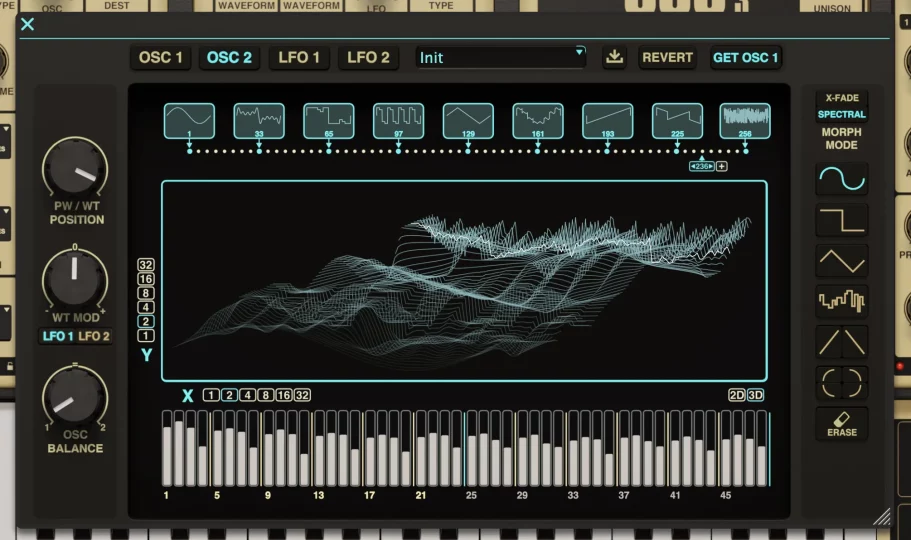Set Y grid resolution to 8
The image size is (911, 540).
click(146, 293)
